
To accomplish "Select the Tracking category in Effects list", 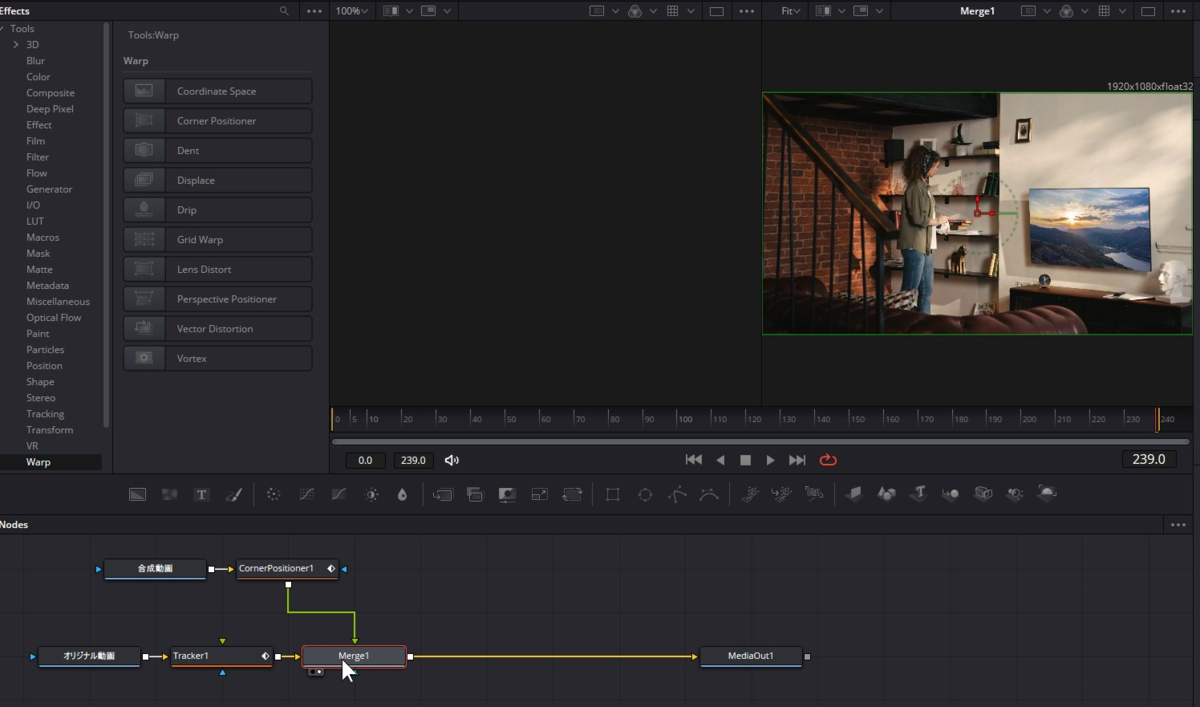I will click(x=45, y=413).
